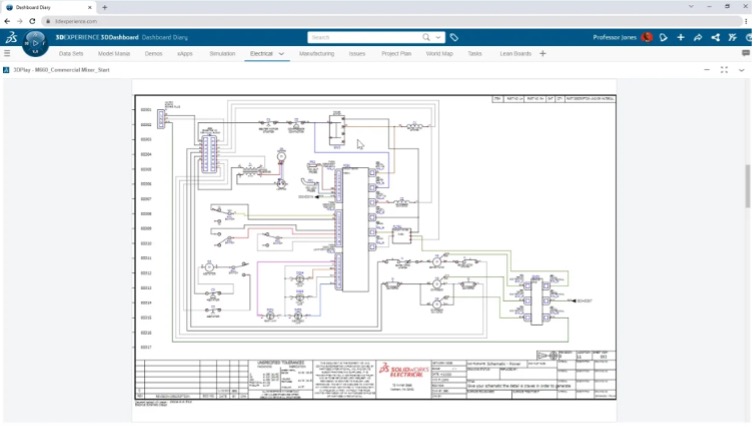Open the xApps tab
Image resolution: width=753 pixels, height=428 pixels.
(185, 54)
